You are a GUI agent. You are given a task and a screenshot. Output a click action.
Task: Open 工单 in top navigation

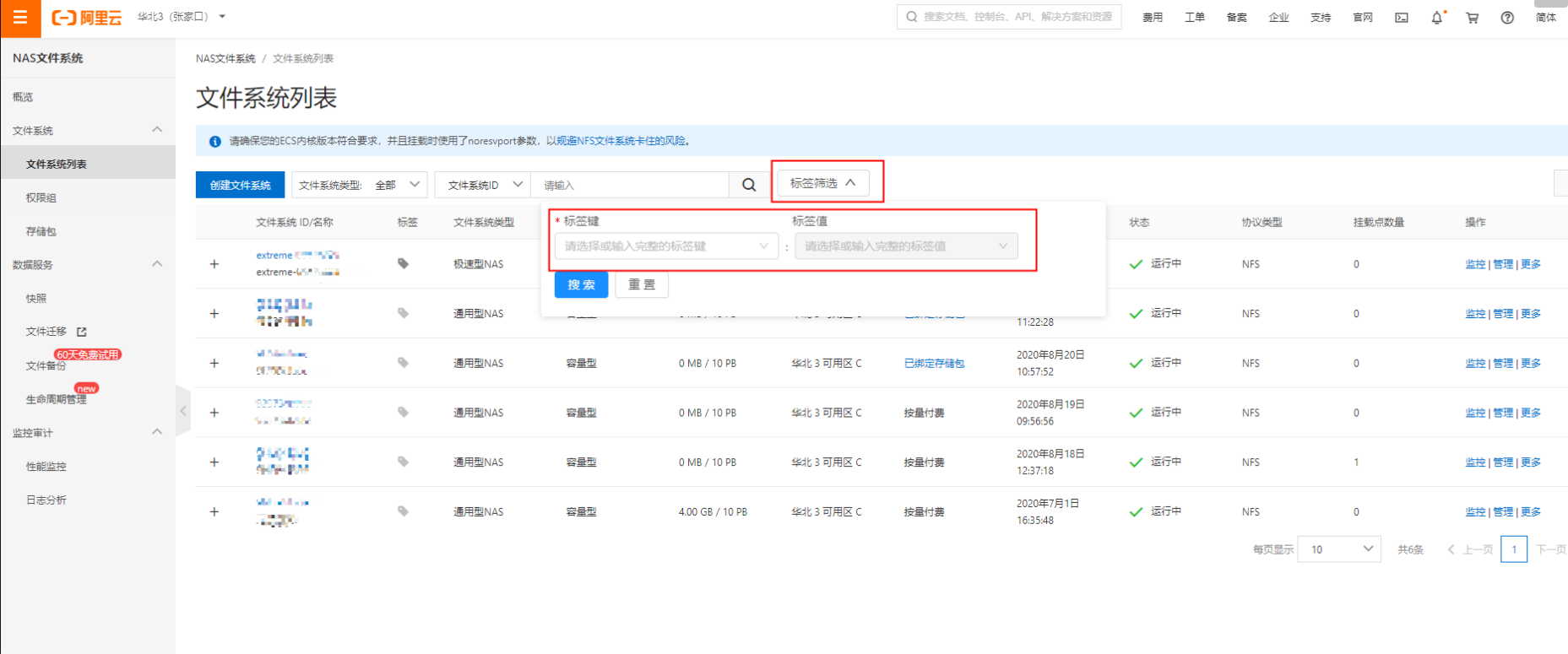pos(1195,18)
